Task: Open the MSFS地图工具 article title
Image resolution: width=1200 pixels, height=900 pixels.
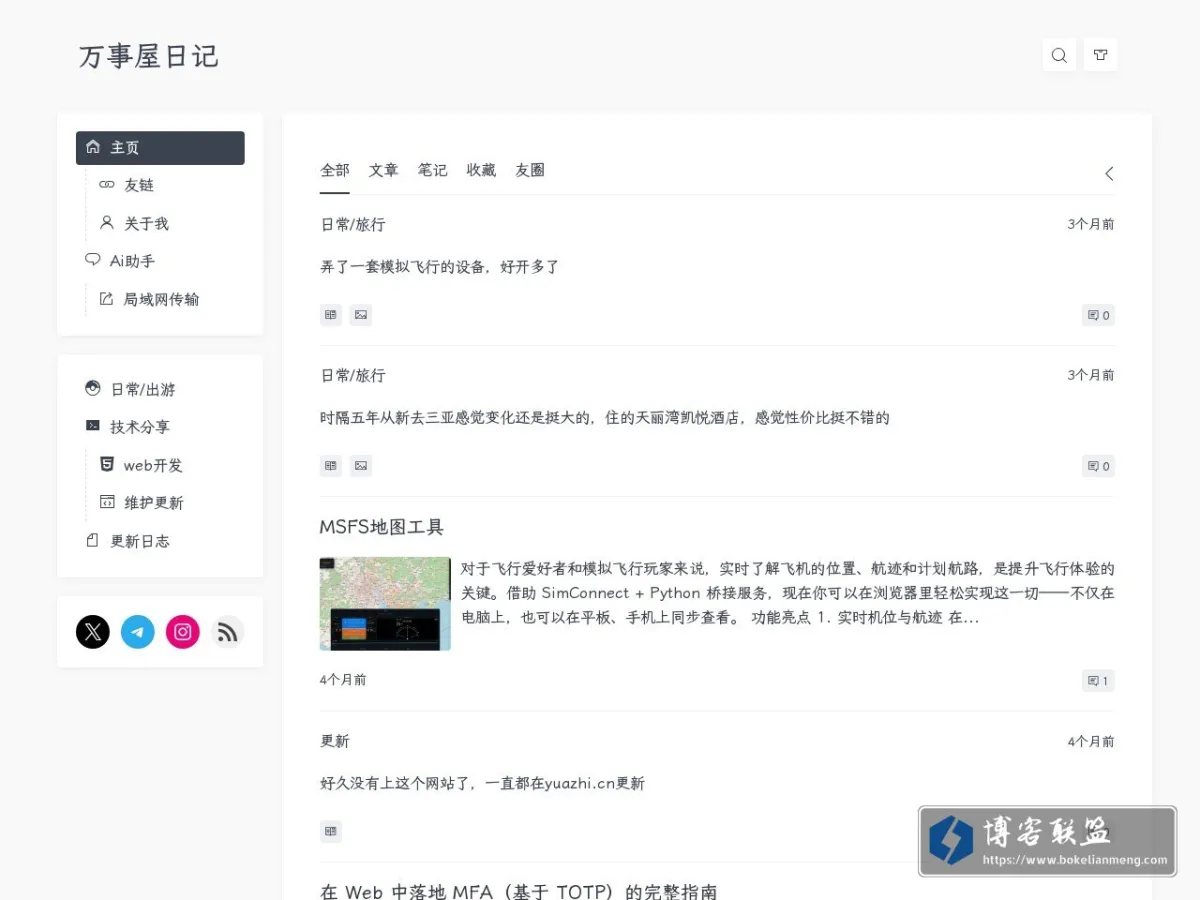Action: pyautogui.click(x=382, y=527)
